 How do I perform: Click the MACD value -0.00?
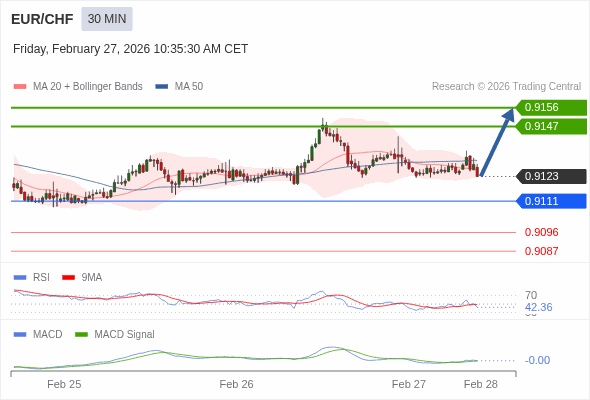coord(537,360)
